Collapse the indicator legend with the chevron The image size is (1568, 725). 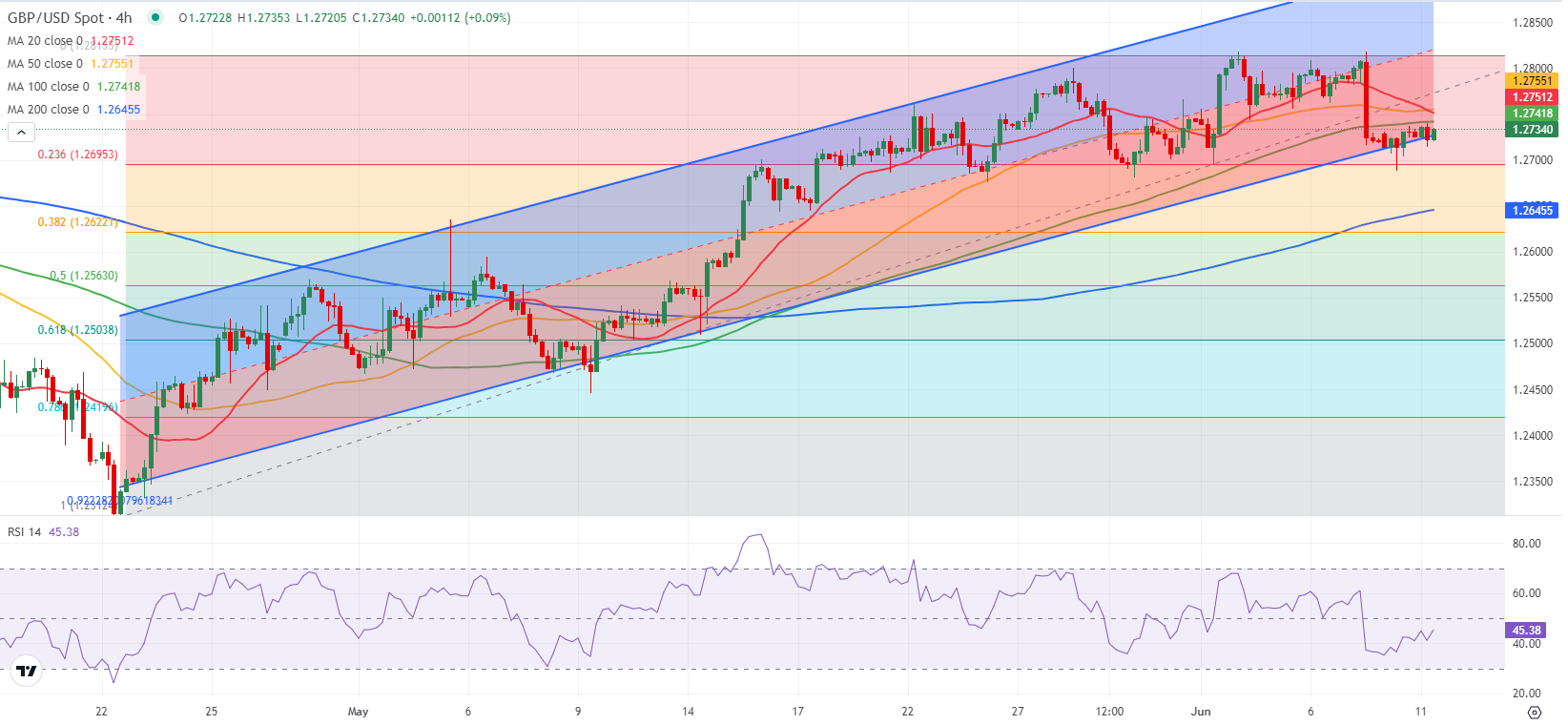(x=23, y=133)
